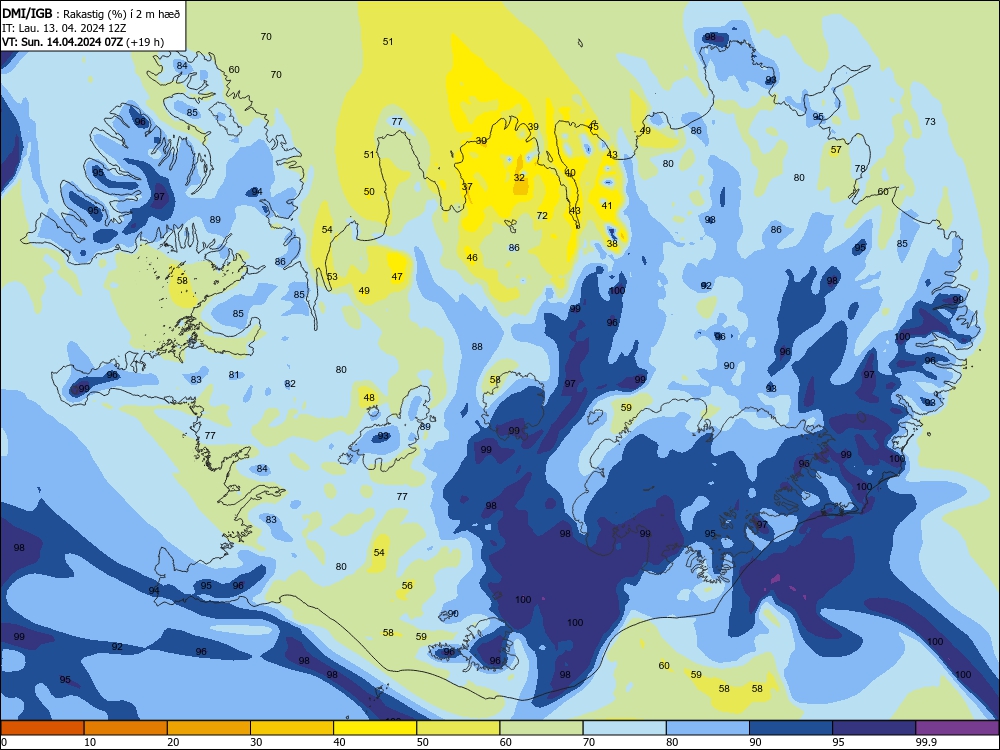Click the orange 10–20 legend swatch
Viewport: 1000px width, 750px height.
[126, 728]
